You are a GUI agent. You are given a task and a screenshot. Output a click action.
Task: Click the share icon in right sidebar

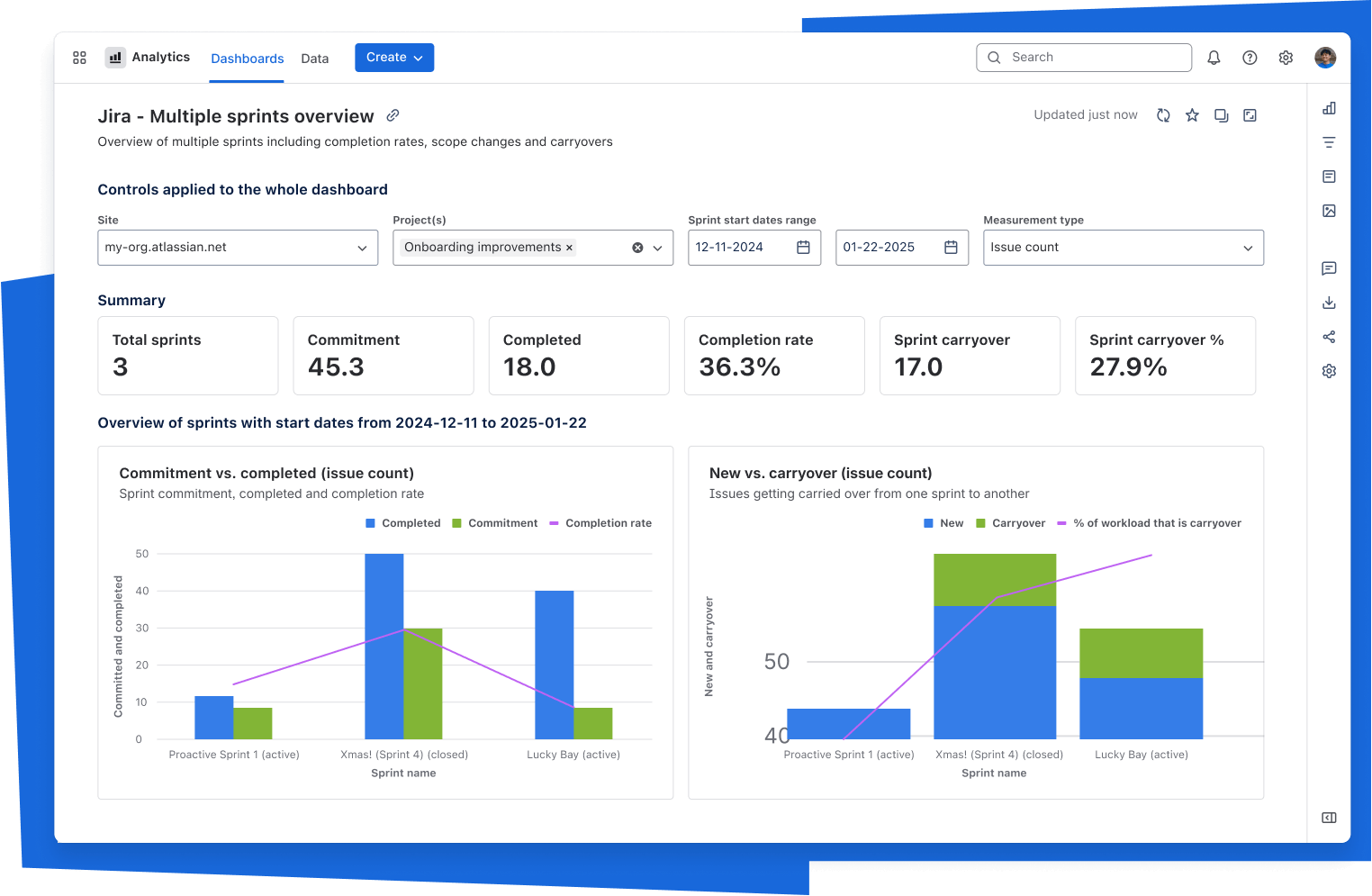(x=1329, y=337)
